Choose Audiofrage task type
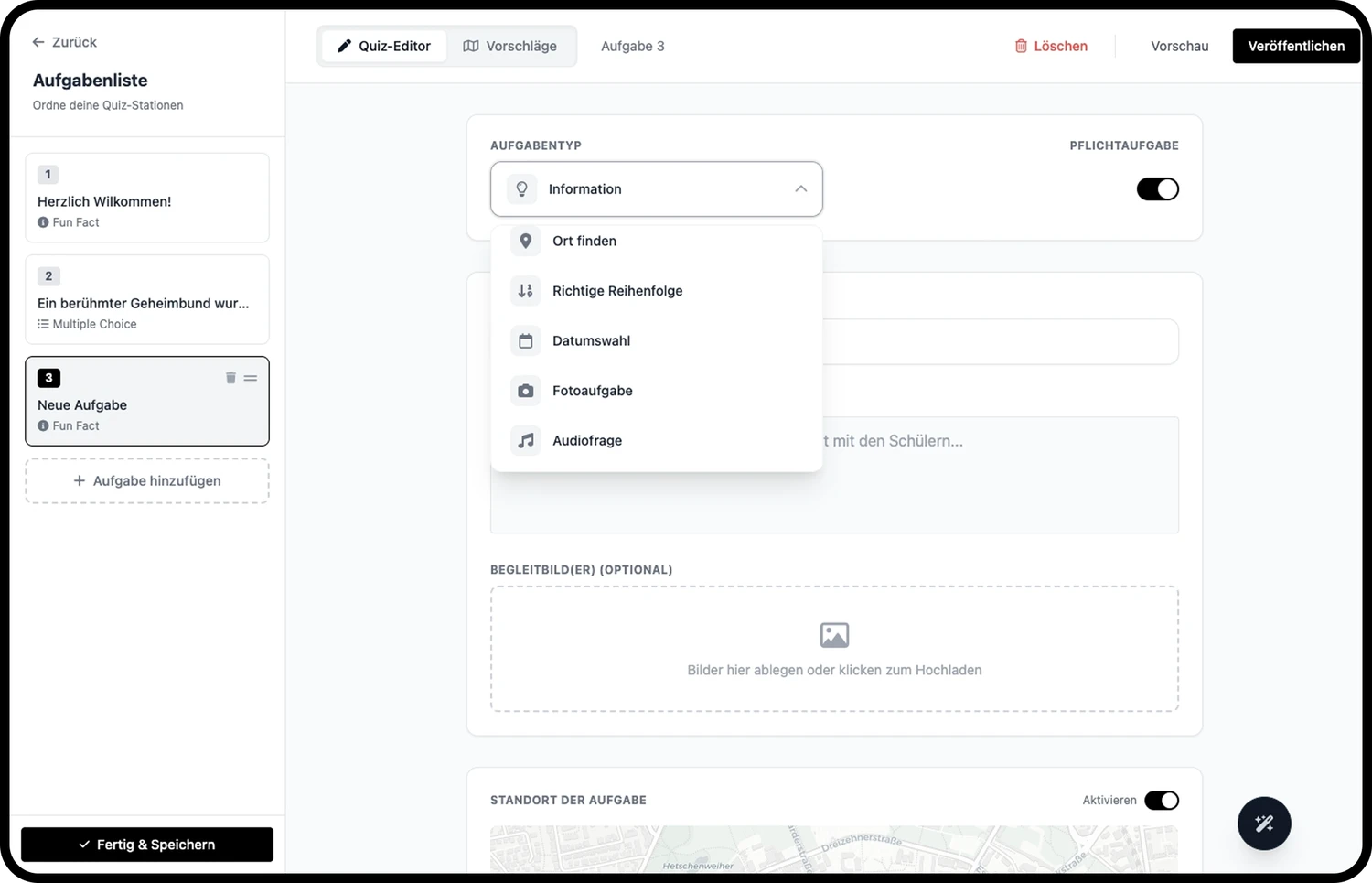1372x883 pixels. point(657,440)
